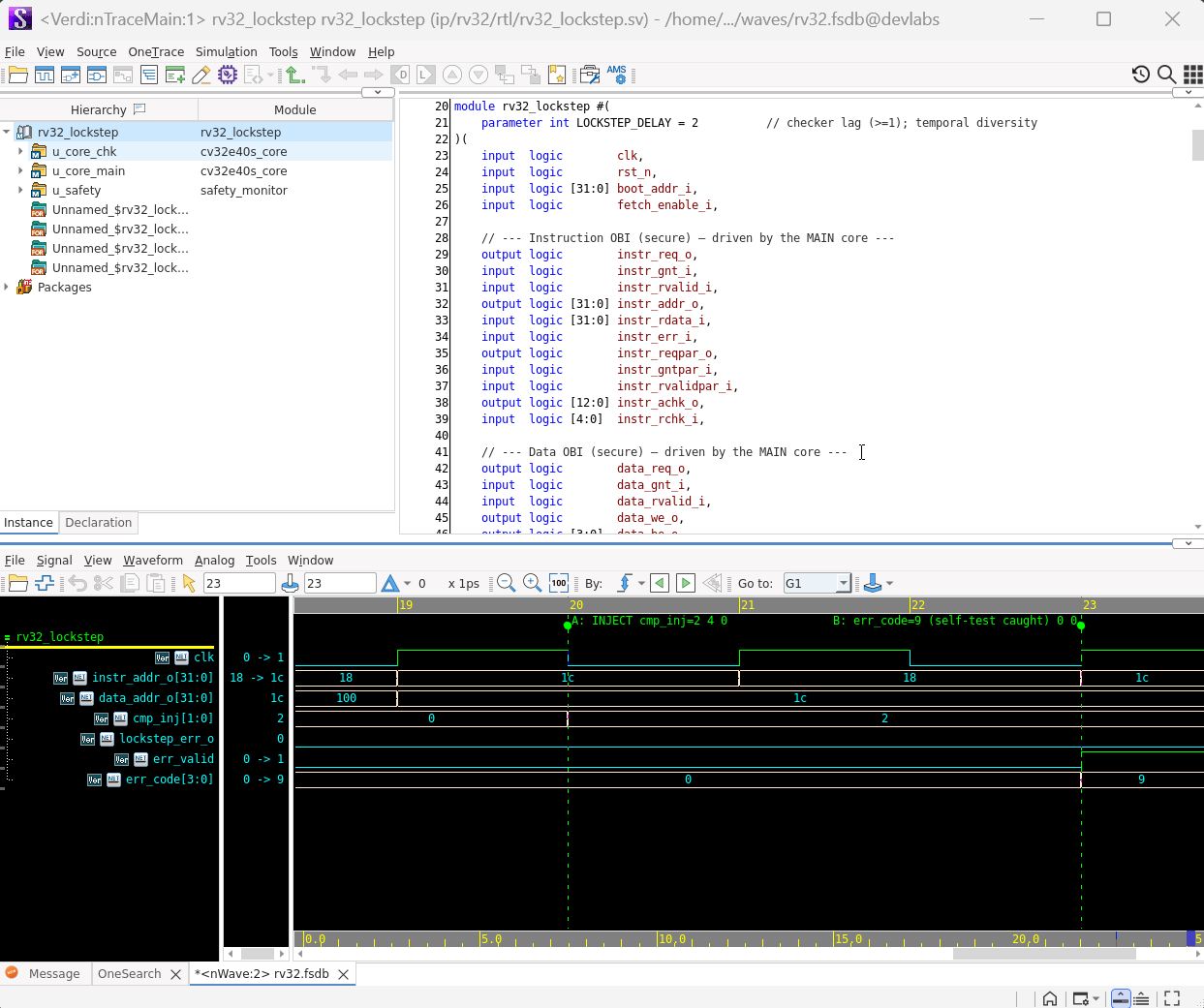Click the waveform horizontal scrollbar thumb

1044,953
